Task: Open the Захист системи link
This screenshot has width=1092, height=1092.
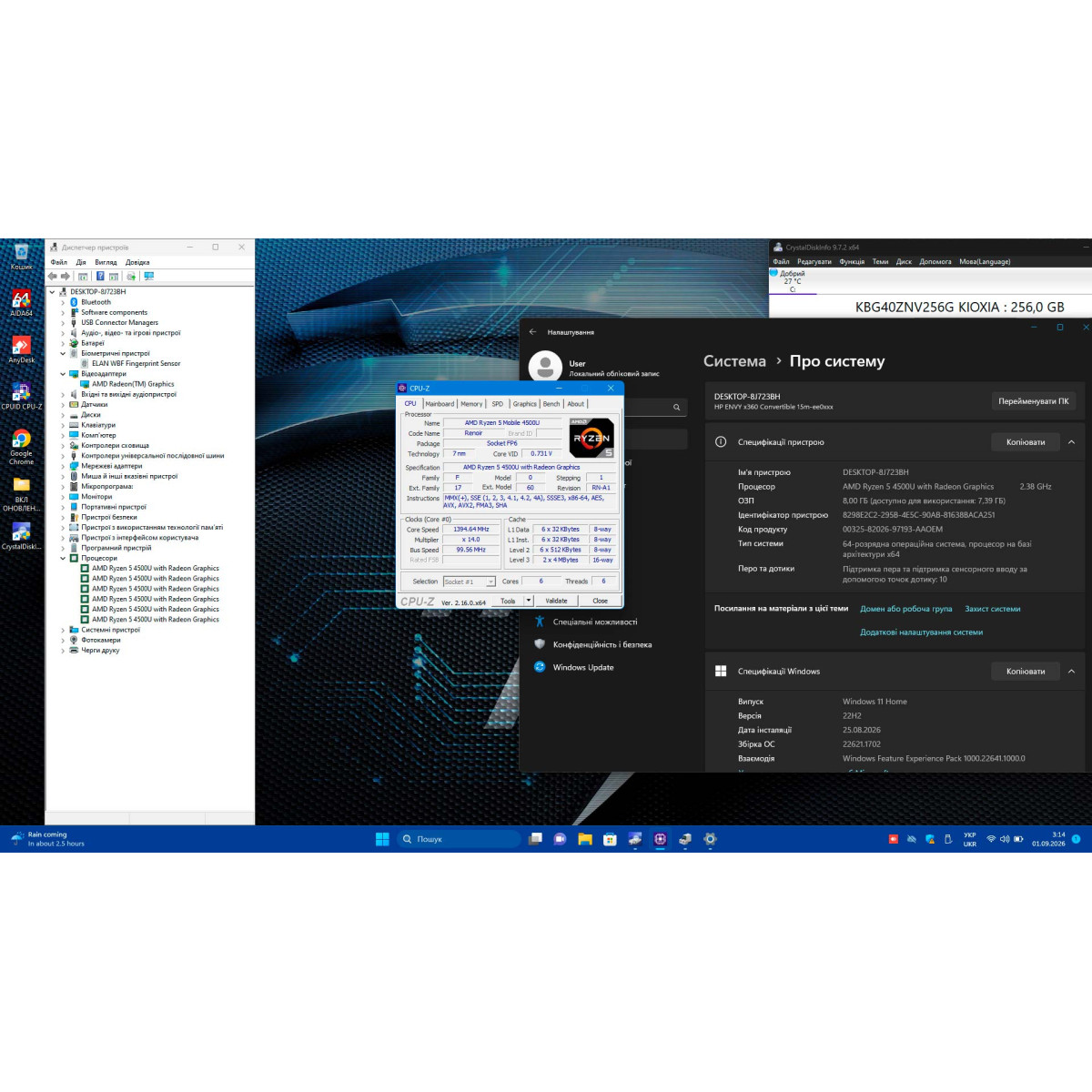Action: click(x=993, y=609)
